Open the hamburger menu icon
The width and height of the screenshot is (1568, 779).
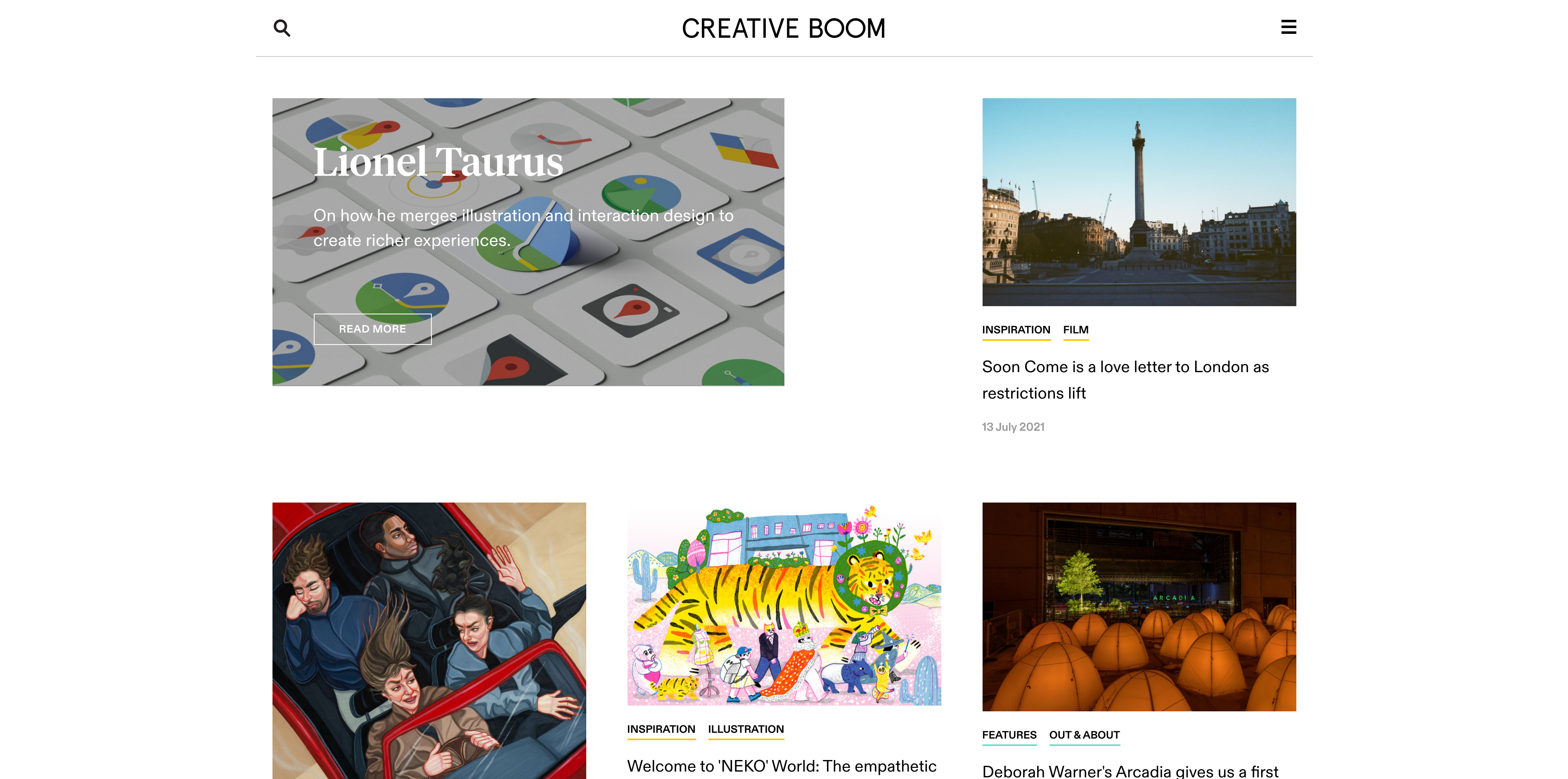click(1289, 27)
